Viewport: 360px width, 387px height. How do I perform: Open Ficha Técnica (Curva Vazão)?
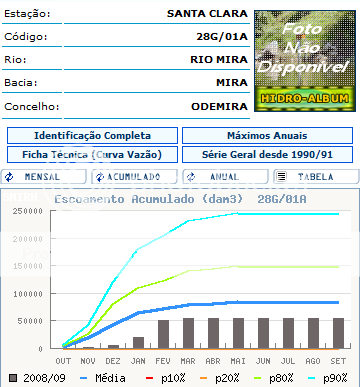click(x=92, y=155)
